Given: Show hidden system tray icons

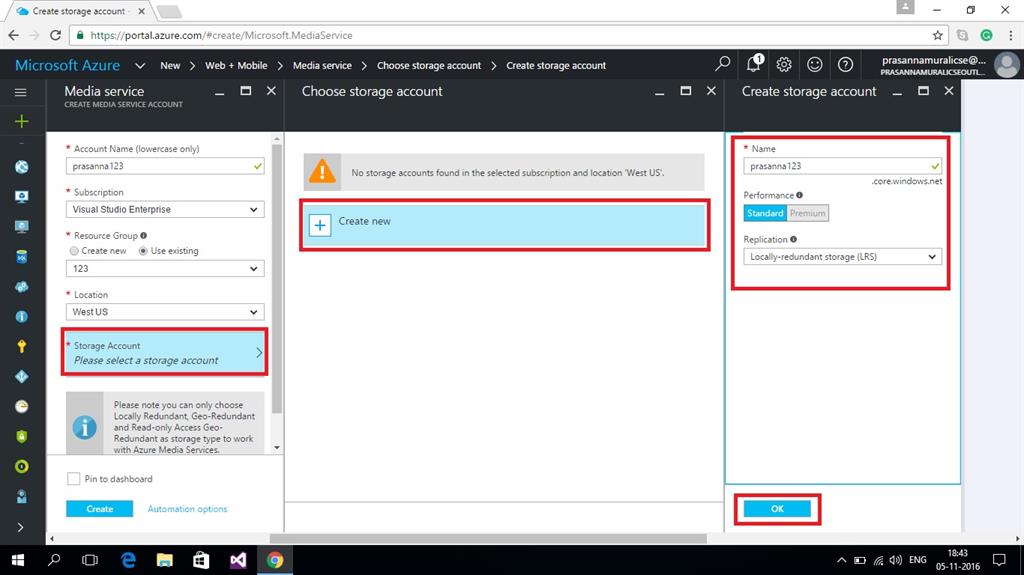Looking at the screenshot, I should click(x=841, y=560).
